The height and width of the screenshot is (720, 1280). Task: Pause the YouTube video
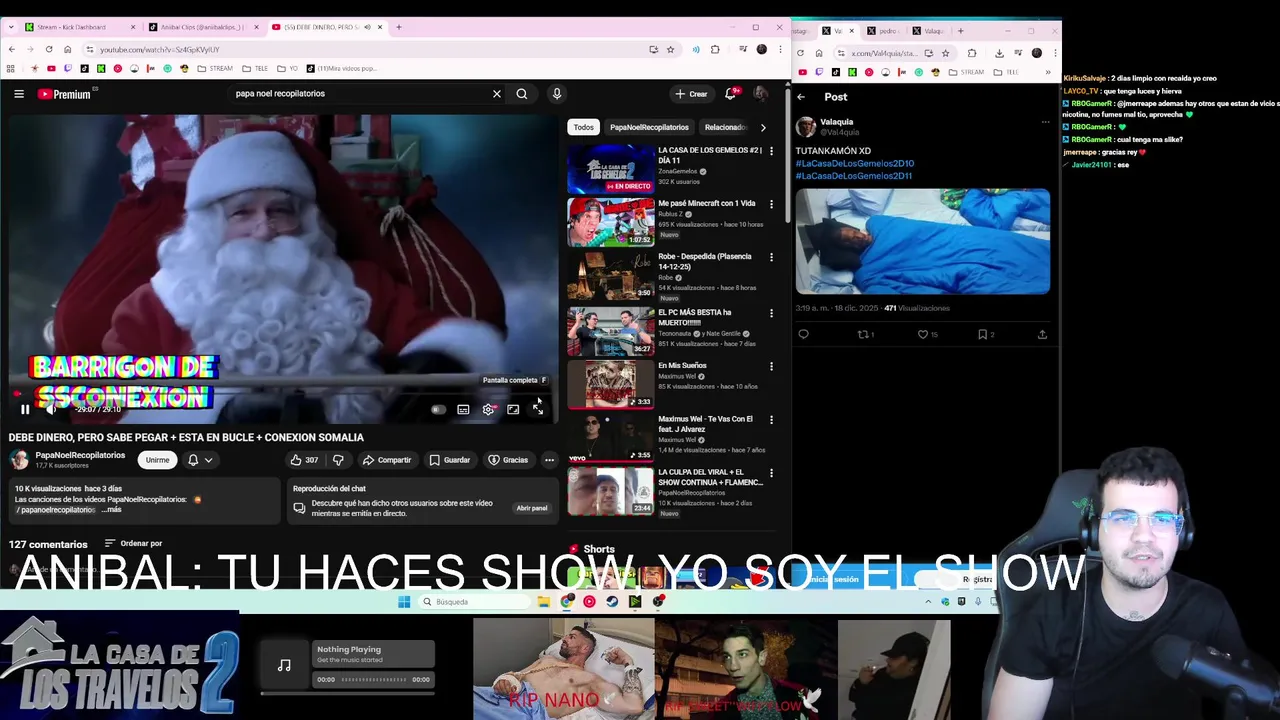tap(25, 409)
